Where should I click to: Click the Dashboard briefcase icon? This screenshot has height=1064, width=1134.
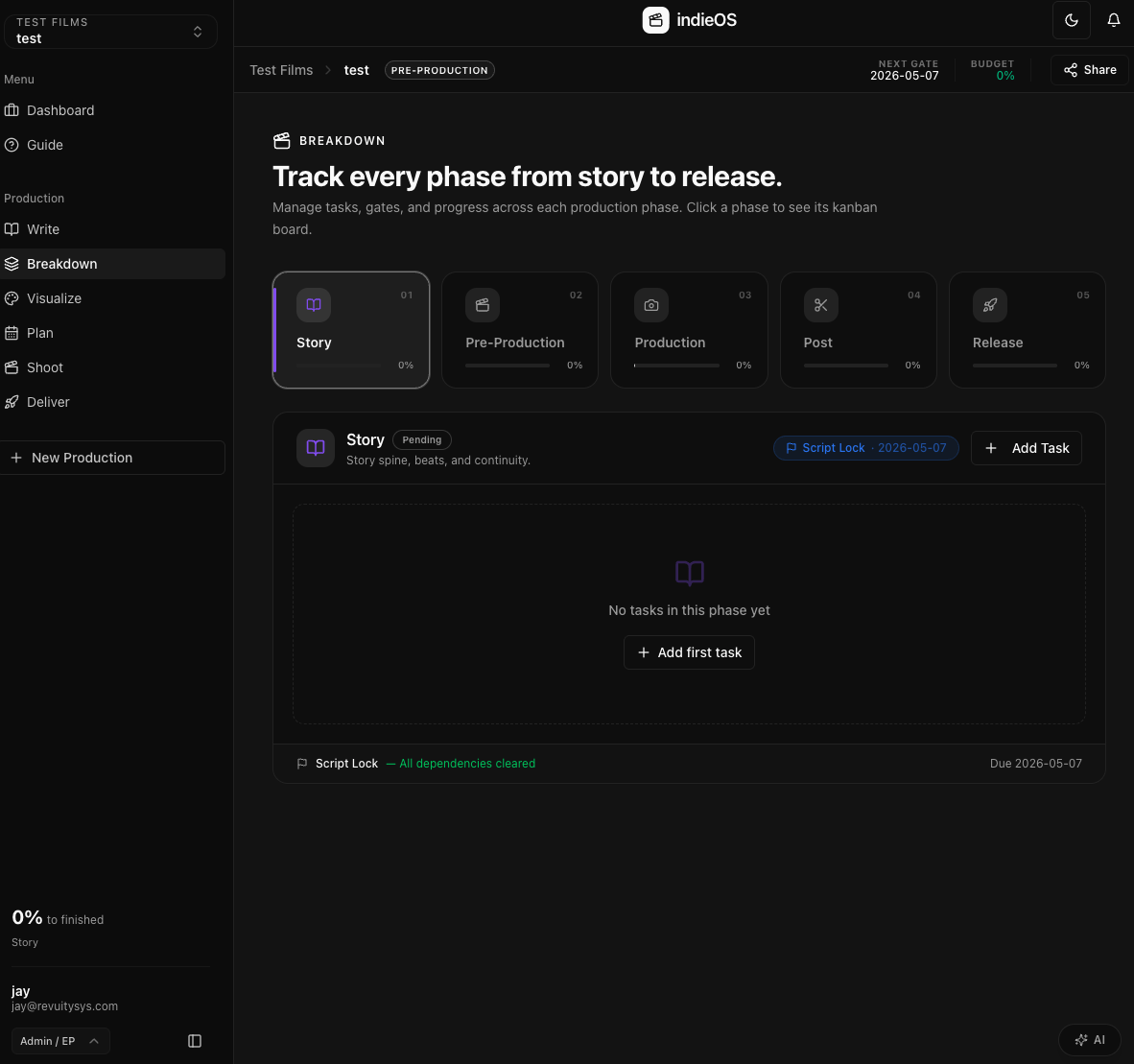[x=12, y=110]
